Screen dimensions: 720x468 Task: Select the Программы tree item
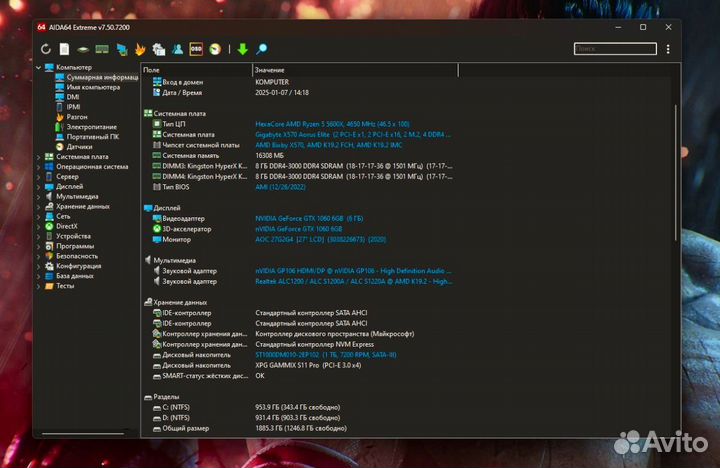tap(69, 246)
